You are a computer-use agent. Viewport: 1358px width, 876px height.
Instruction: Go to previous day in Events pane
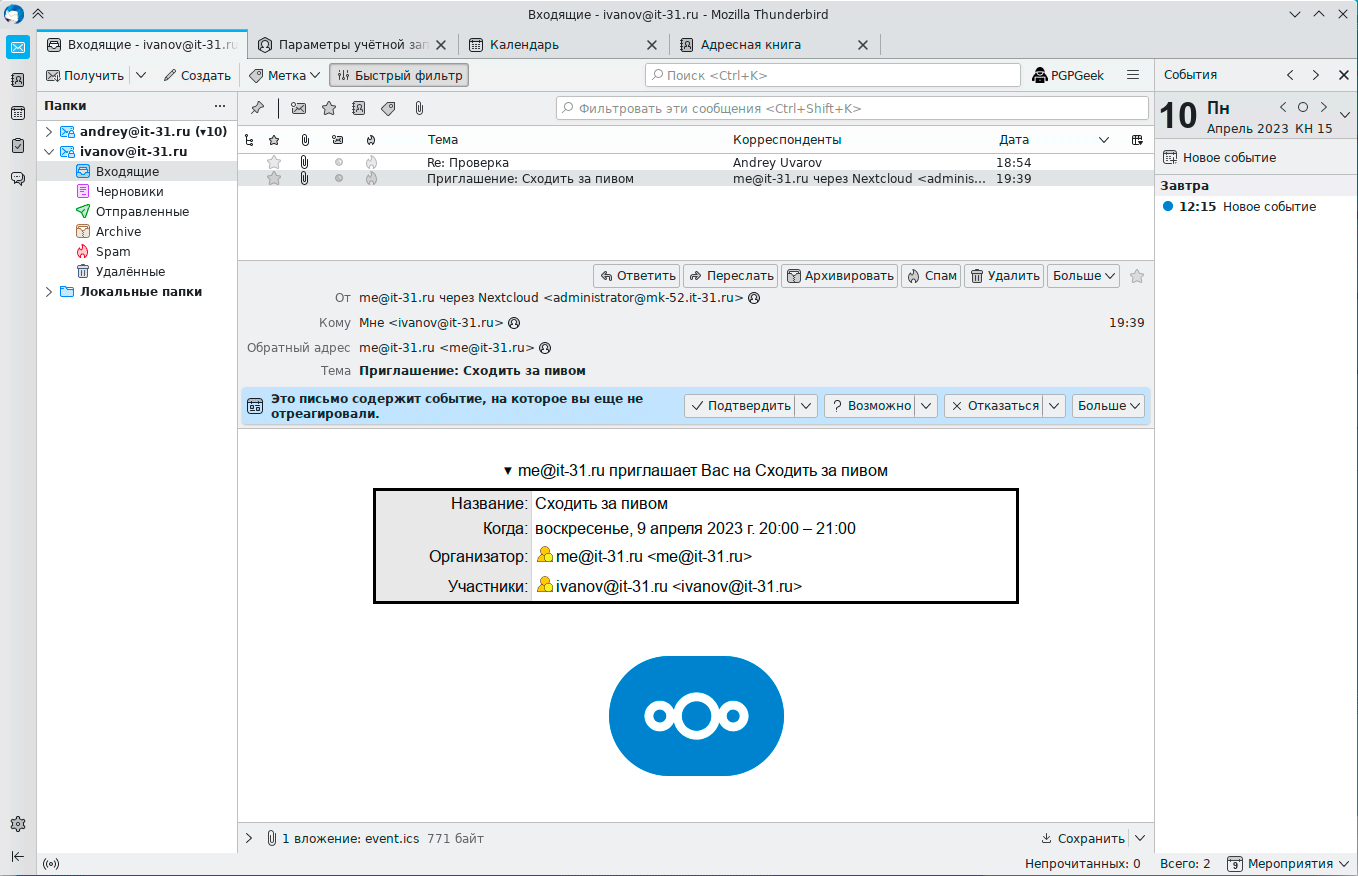point(1290,75)
